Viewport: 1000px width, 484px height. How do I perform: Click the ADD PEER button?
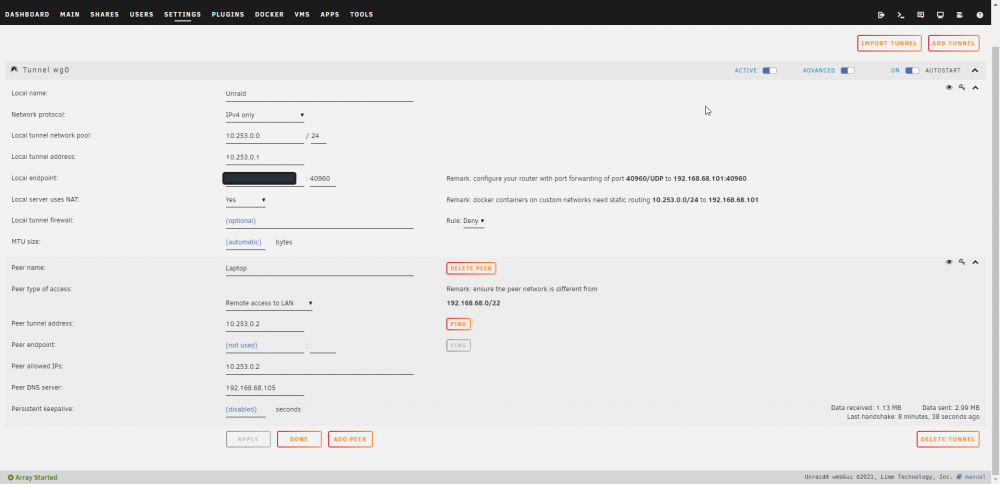pyautogui.click(x=350, y=439)
